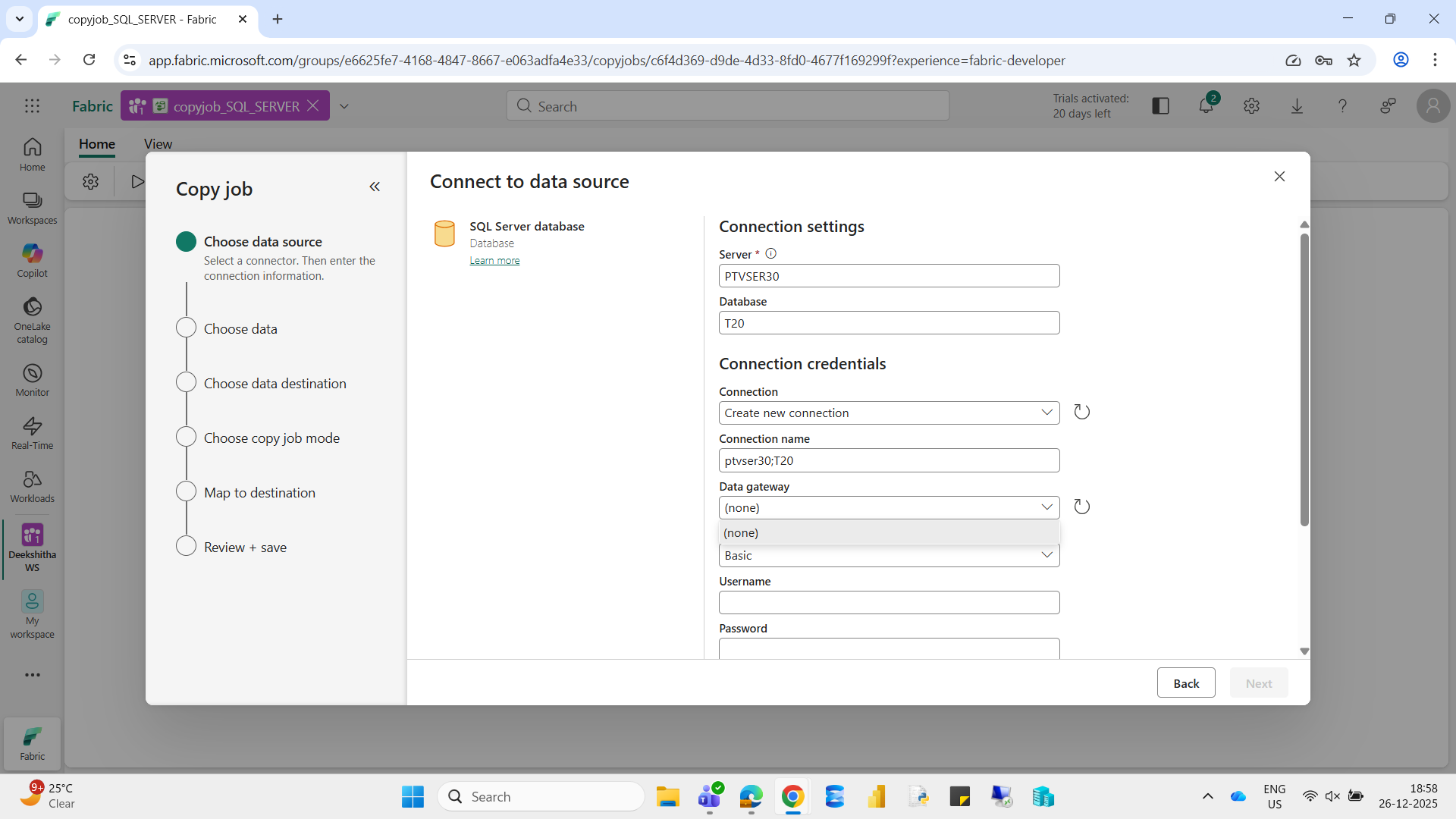Screen dimensions: 1456x819
Task: Open Workspaces in the left rail
Action: (x=32, y=208)
